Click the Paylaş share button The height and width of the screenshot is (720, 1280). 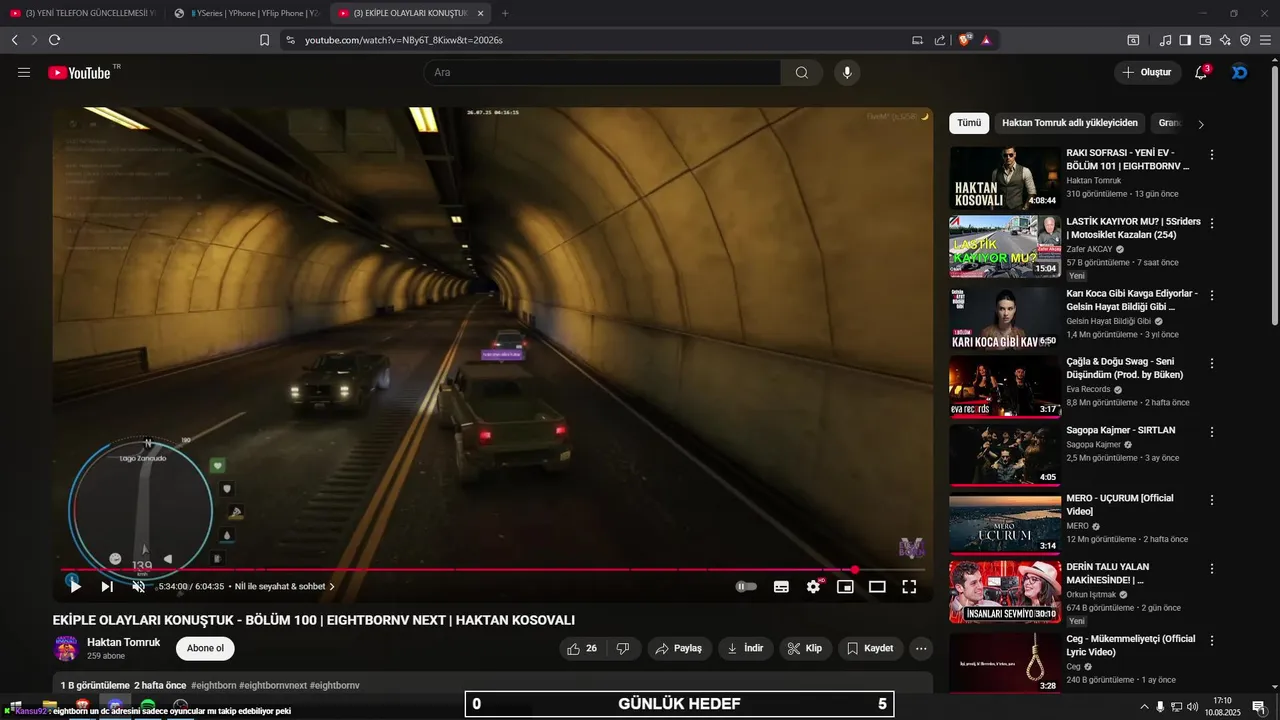[679, 648]
